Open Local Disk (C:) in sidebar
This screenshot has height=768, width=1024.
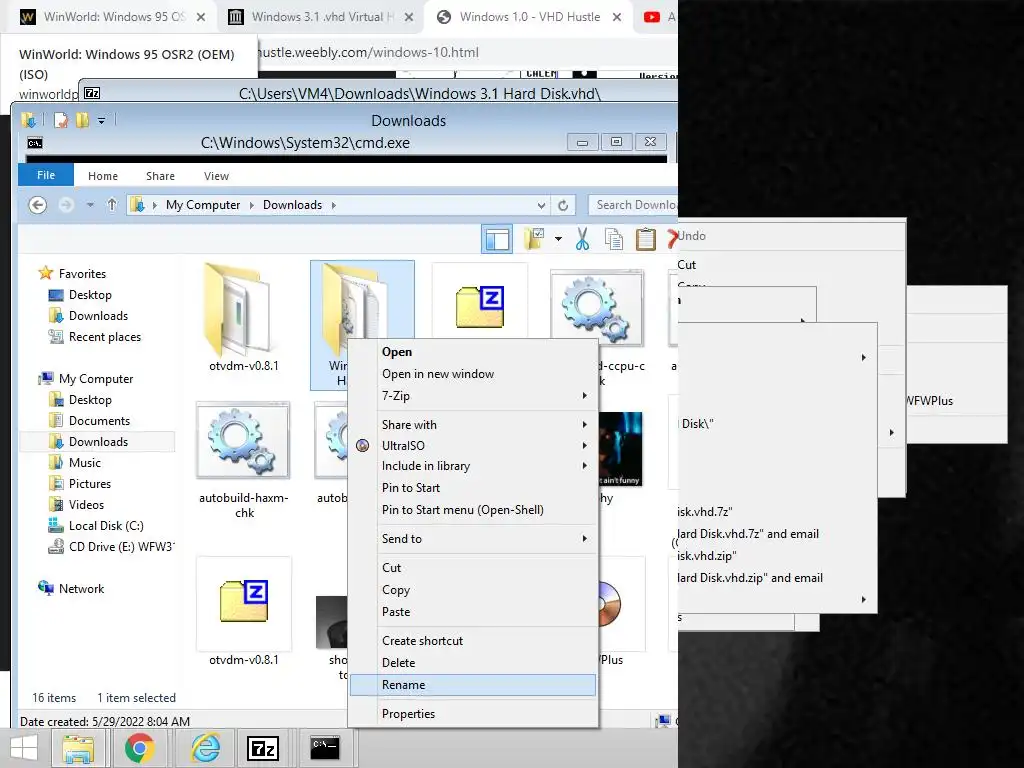[106, 526]
